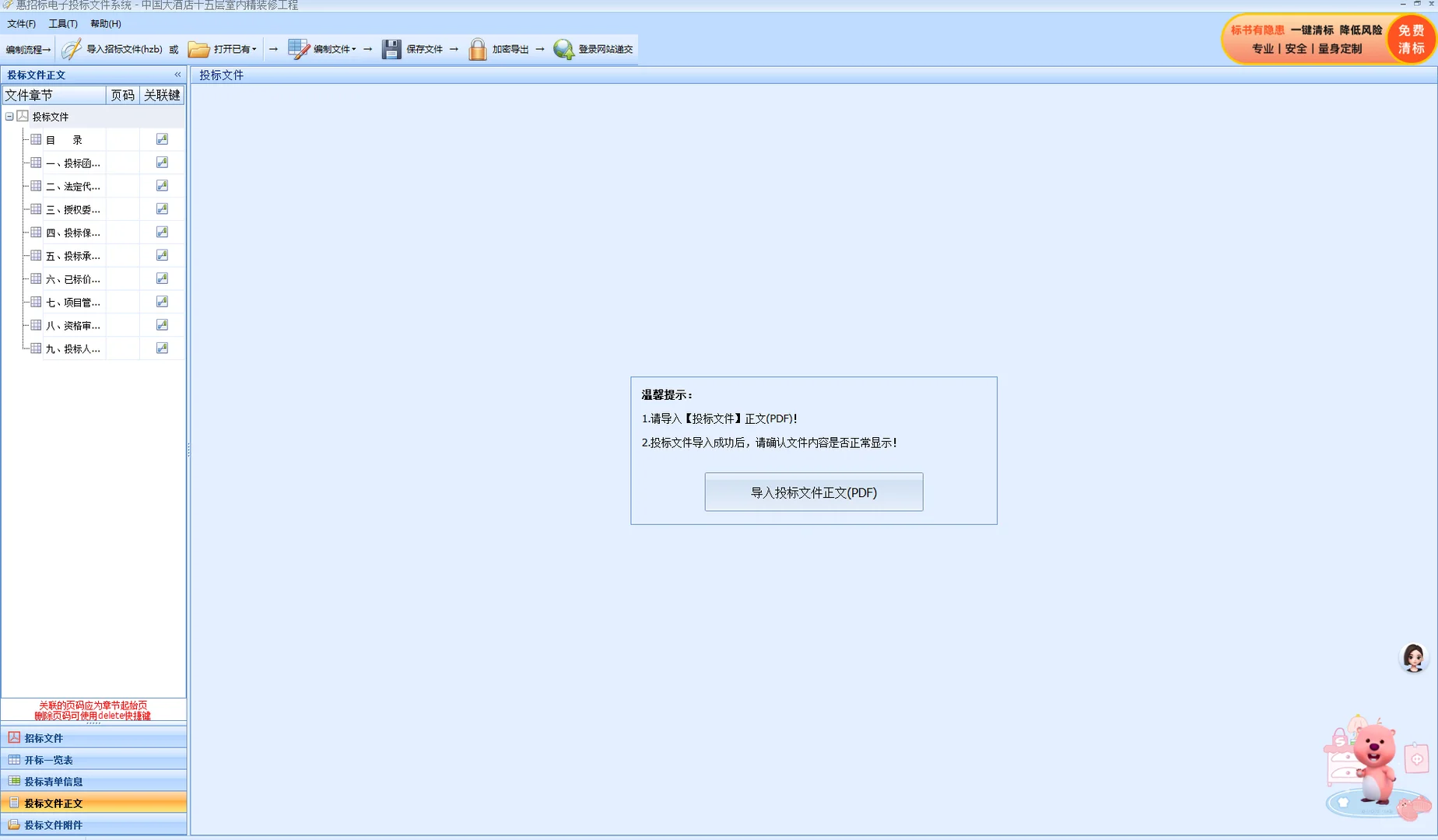
Task: Click 导入招标文件(hzb) toolbar button
Action: (113, 49)
